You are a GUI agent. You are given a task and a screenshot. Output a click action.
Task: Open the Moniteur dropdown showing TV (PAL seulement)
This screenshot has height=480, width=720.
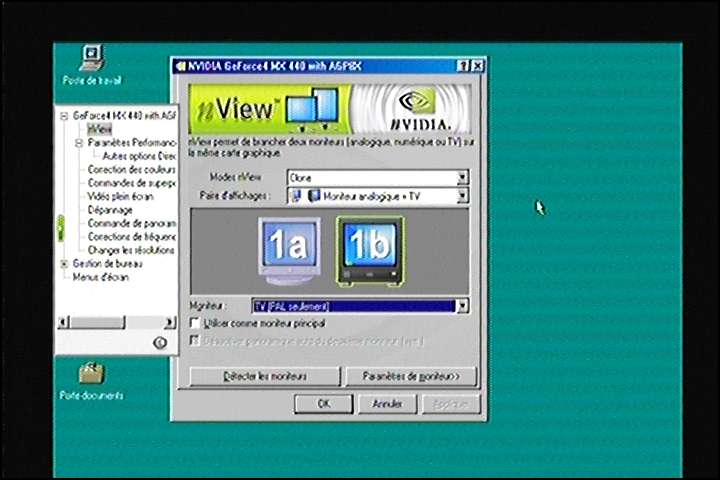360,306
